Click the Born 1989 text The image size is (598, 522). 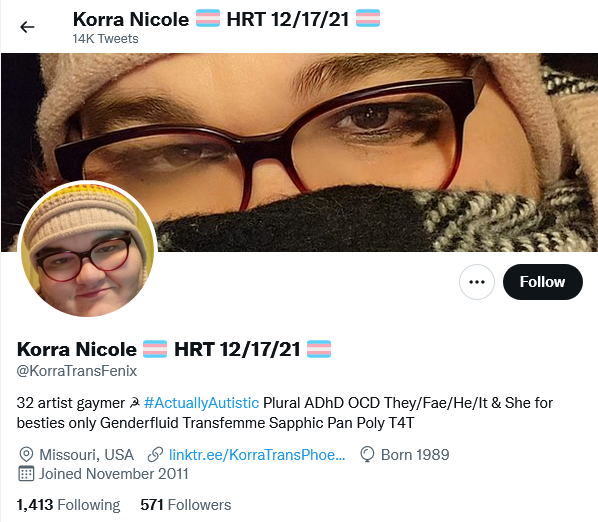coord(415,455)
